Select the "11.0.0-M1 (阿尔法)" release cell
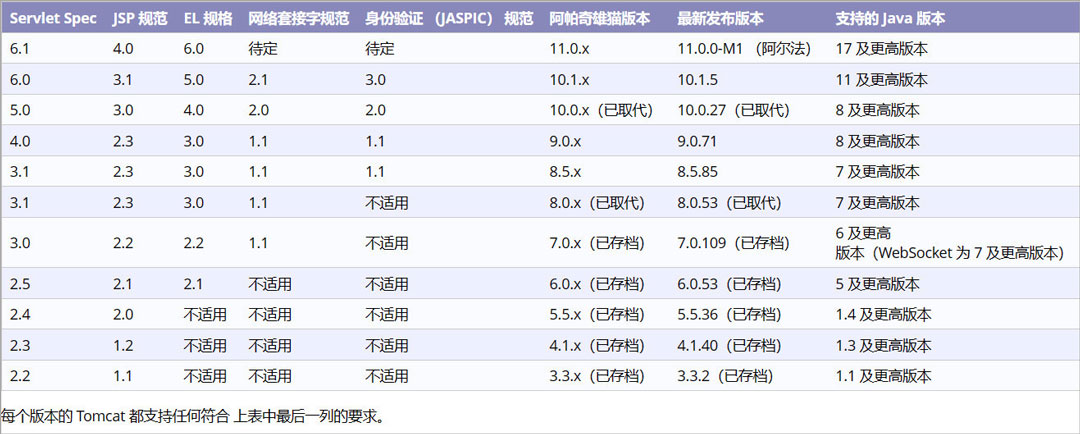 (744, 49)
